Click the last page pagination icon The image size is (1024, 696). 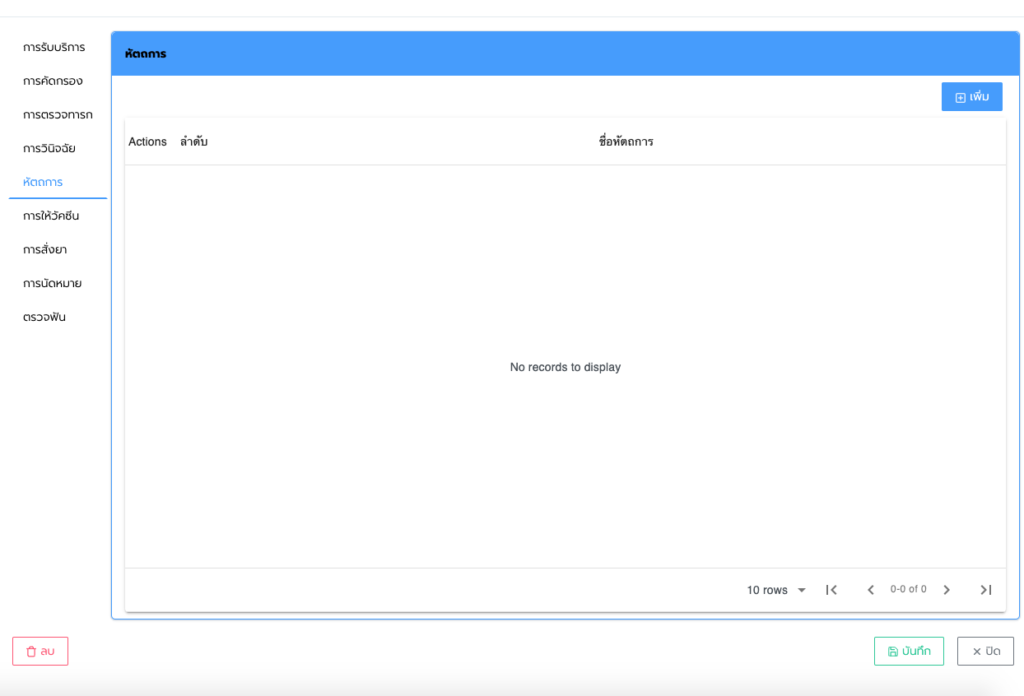point(986,590)
